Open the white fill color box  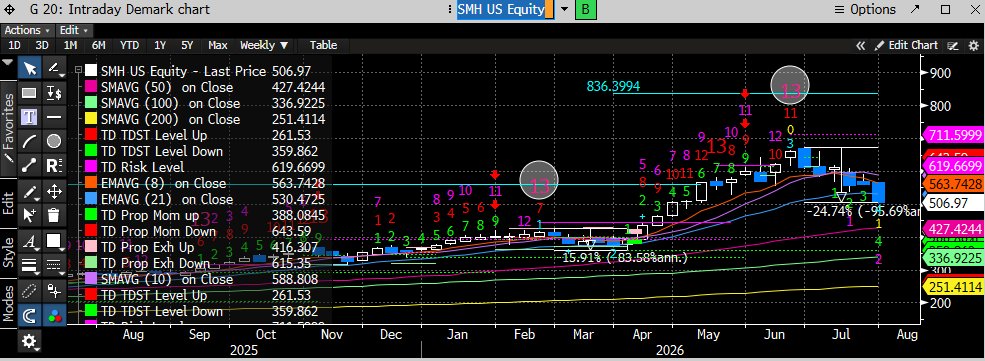54,241
